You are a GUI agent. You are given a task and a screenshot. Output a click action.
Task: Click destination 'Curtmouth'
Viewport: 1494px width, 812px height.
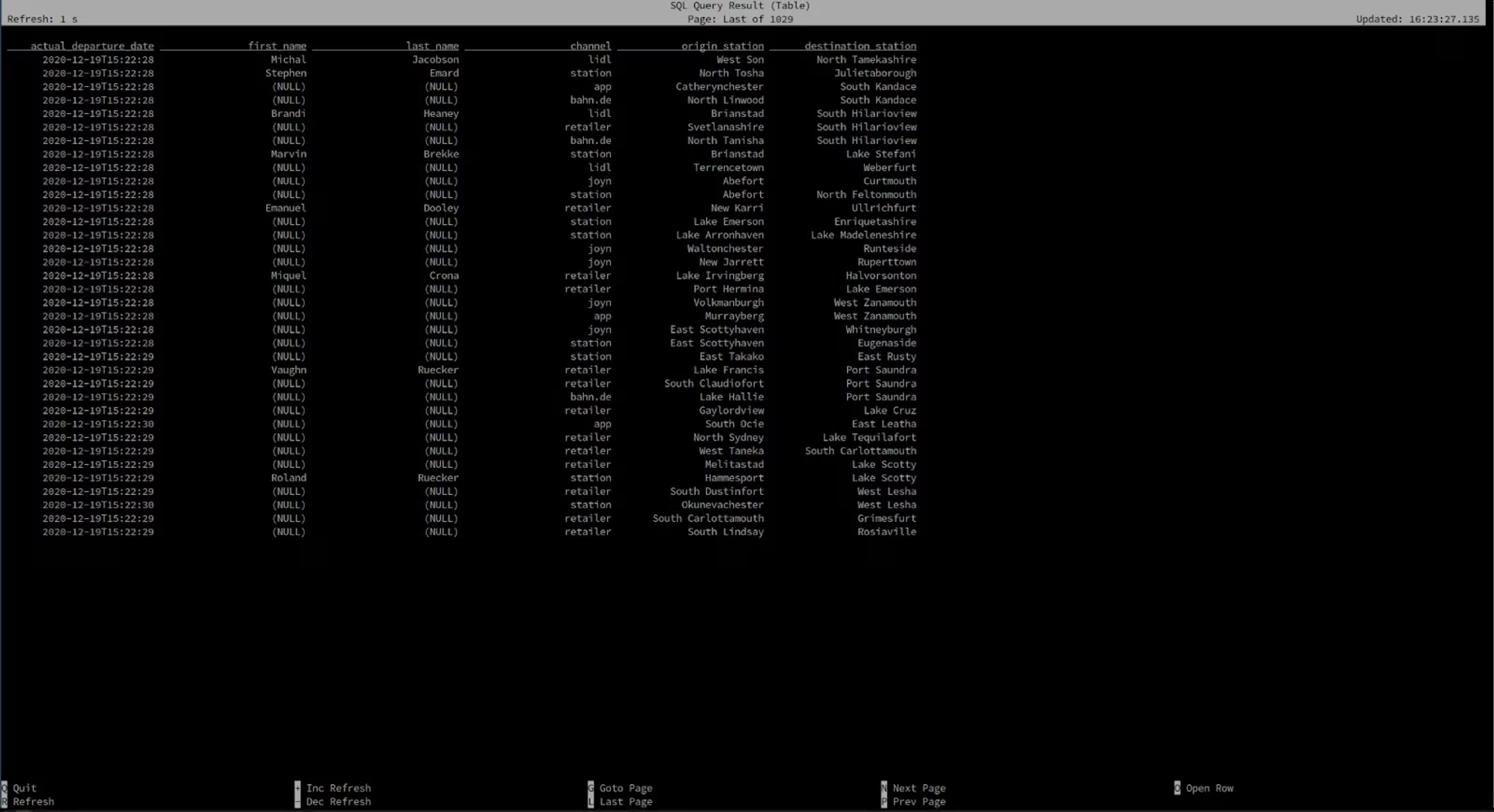889,181
